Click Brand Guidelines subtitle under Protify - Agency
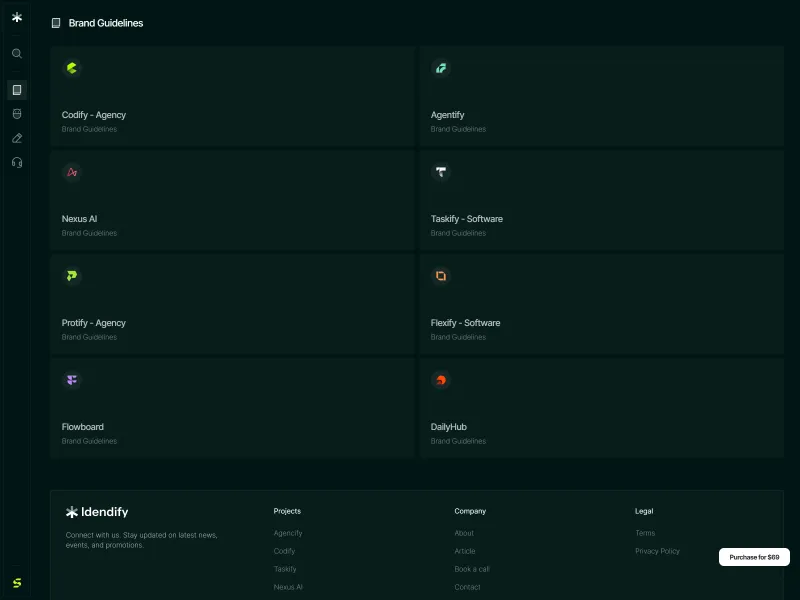Image resolution: width=800 pixels, height=600 pixels. click(89, 337)
